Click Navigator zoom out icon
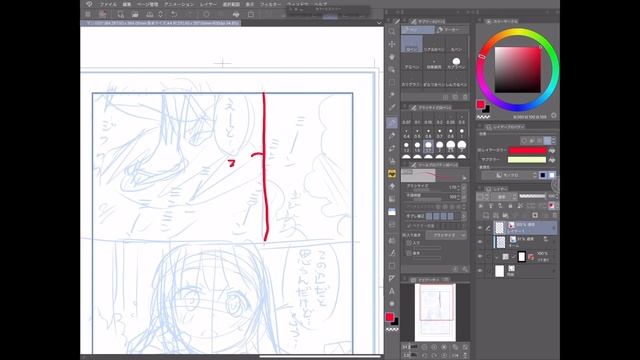The height and width of the screenshot is (360, 640). click(424, 347)
